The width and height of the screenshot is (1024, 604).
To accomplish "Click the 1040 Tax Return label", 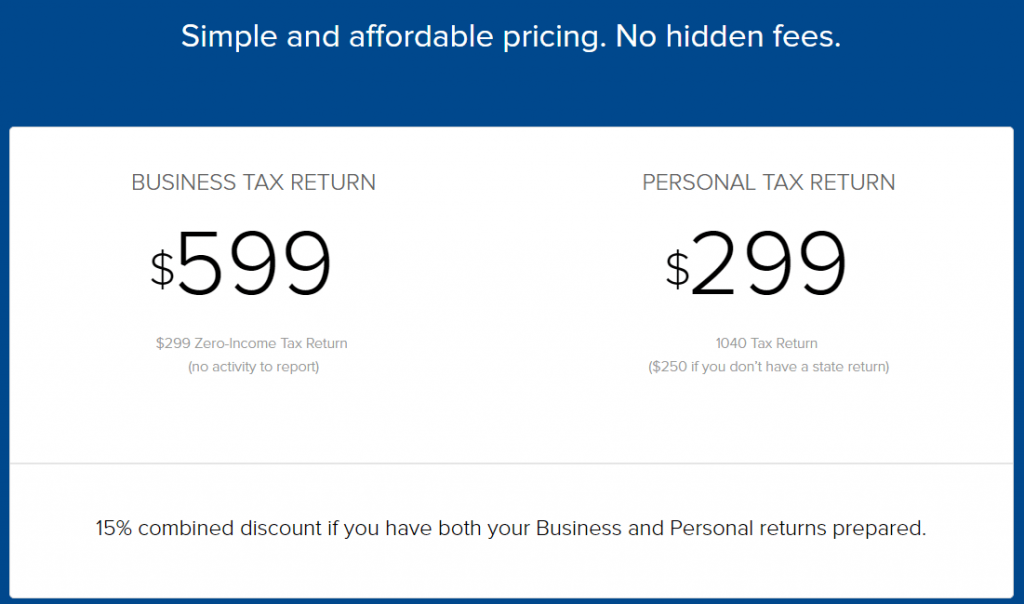I will click(x=767, y=343).
